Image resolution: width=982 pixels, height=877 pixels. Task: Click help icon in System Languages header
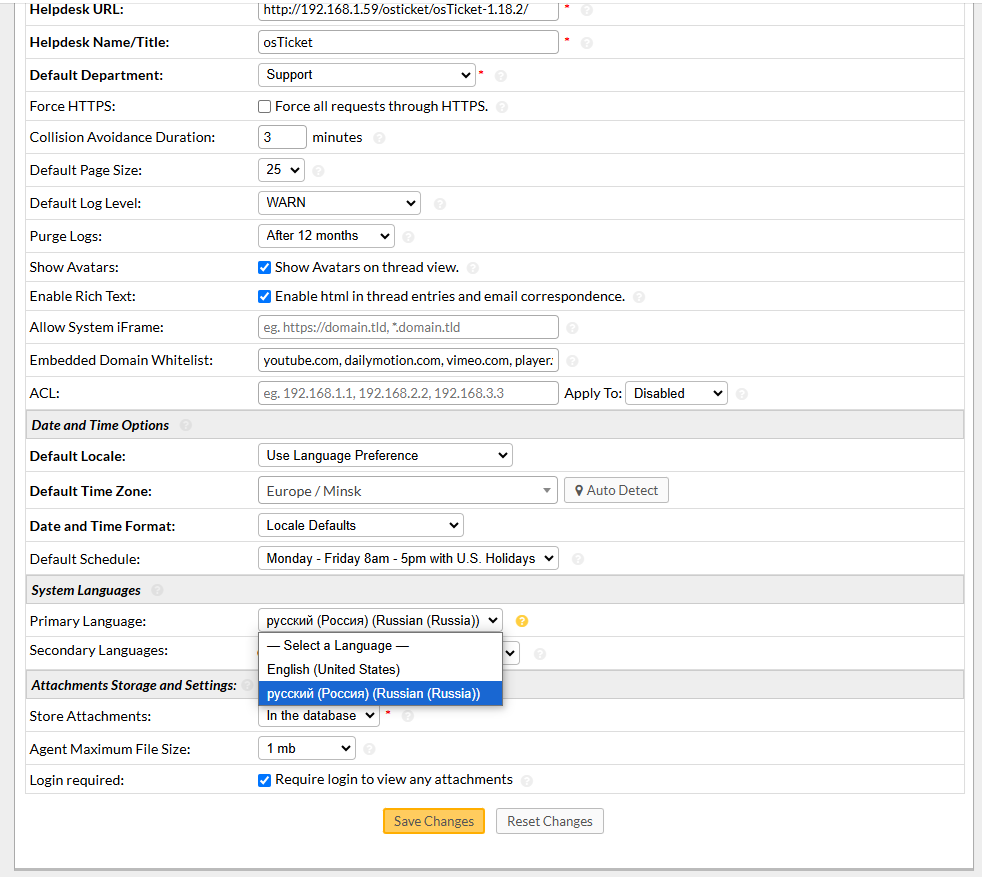click(x=157, y=590)
